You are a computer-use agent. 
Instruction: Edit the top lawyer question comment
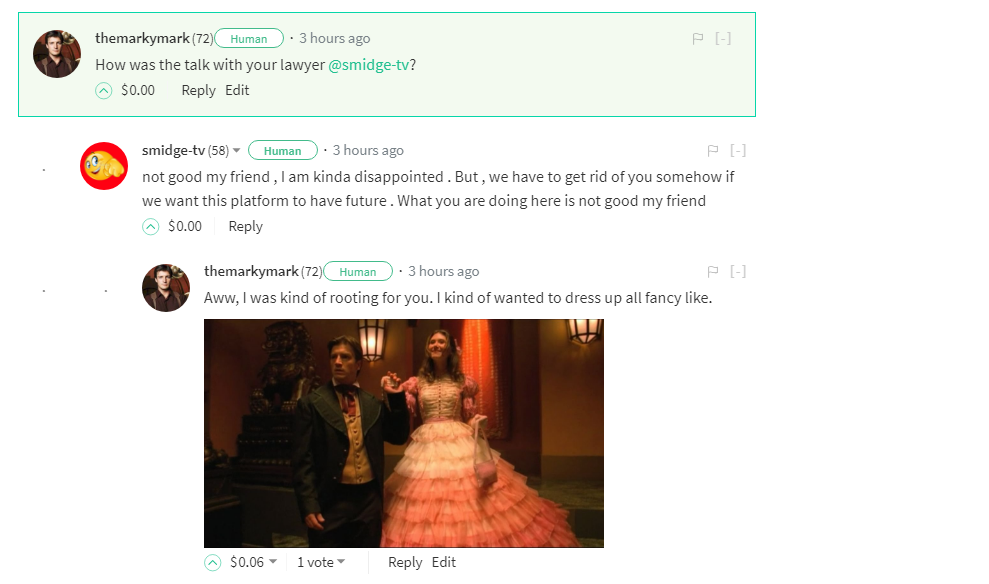[237, 90]
